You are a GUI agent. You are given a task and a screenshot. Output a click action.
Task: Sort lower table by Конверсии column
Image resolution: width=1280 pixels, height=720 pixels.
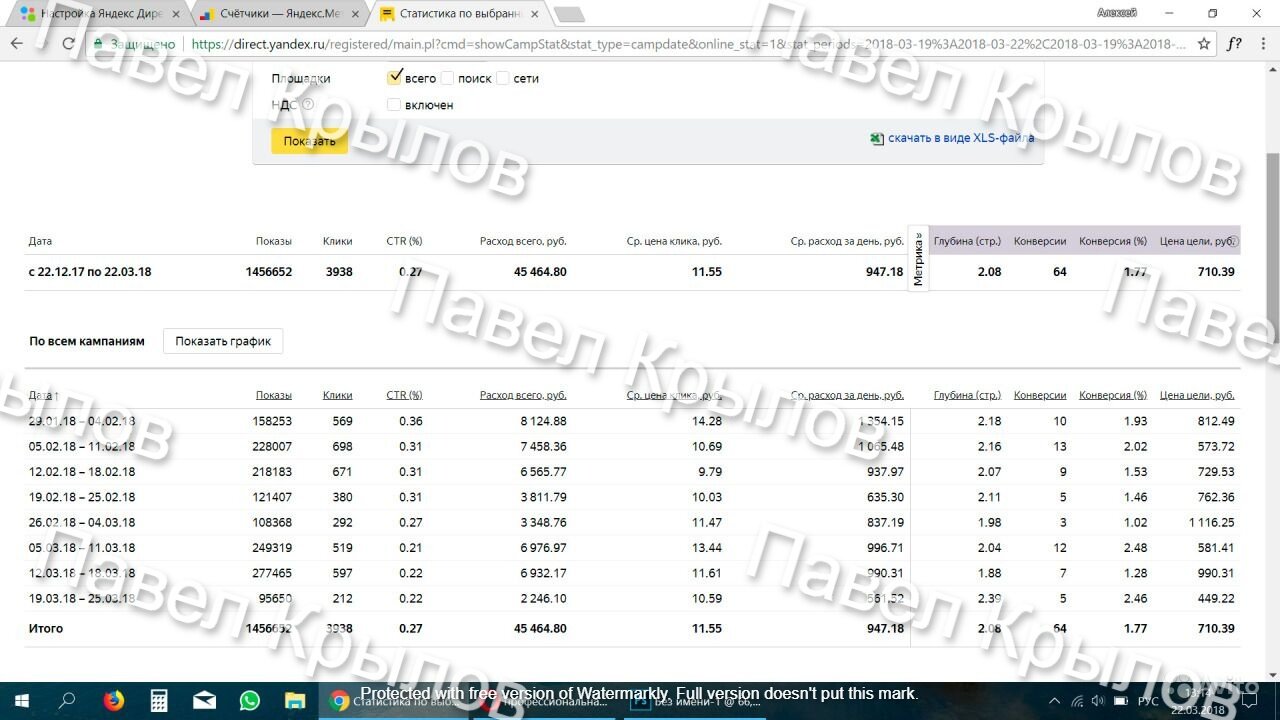tap(1040, 395)
